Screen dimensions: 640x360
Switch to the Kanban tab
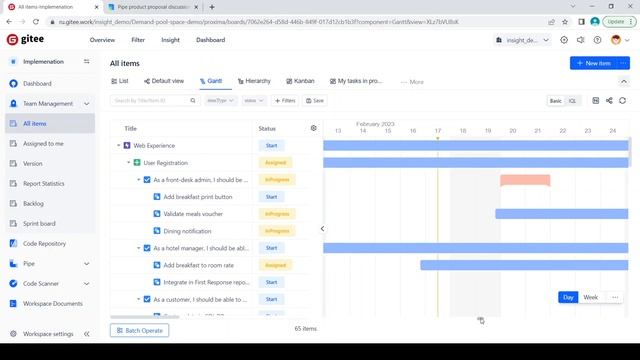(x=300, y=81)
